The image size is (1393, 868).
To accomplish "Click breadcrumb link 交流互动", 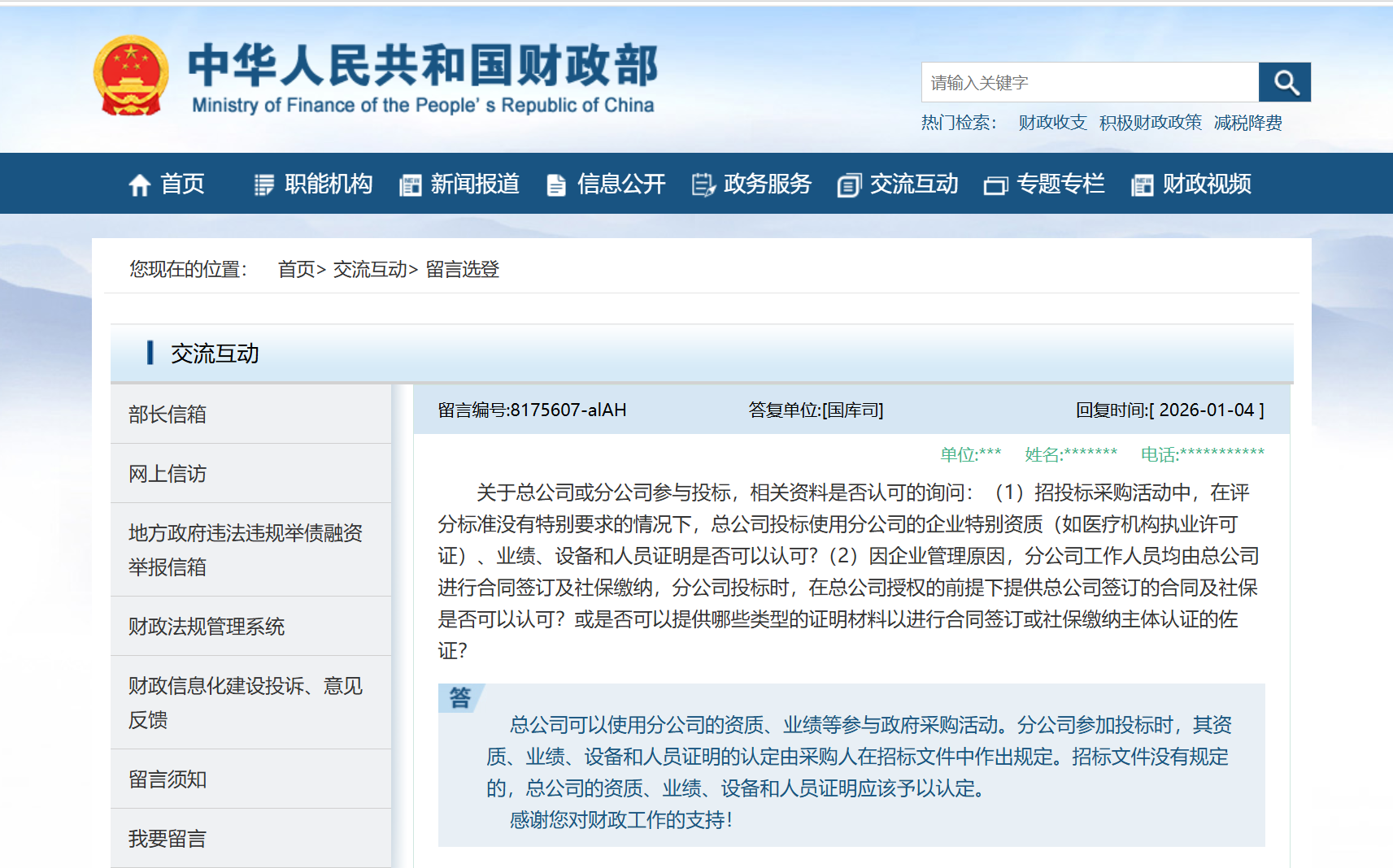I will click(x=370, y=269).
